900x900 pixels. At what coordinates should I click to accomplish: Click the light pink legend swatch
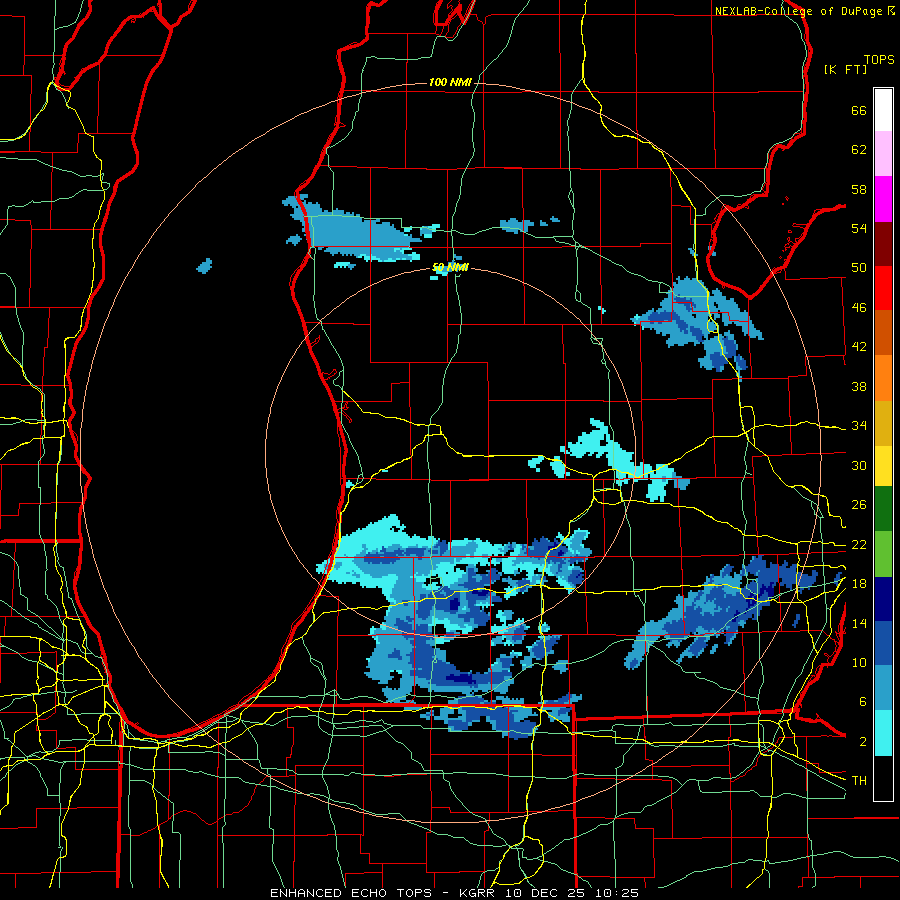point(883,154)
